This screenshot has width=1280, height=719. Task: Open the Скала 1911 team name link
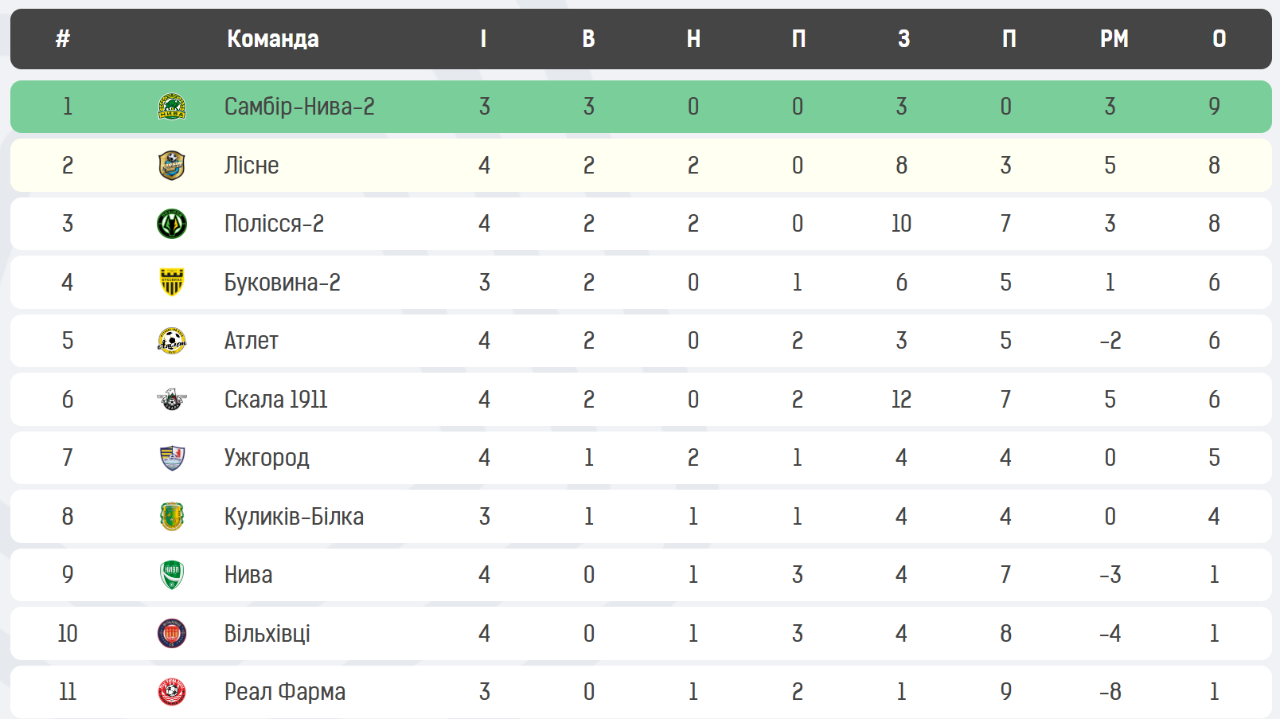coord(276,400)
